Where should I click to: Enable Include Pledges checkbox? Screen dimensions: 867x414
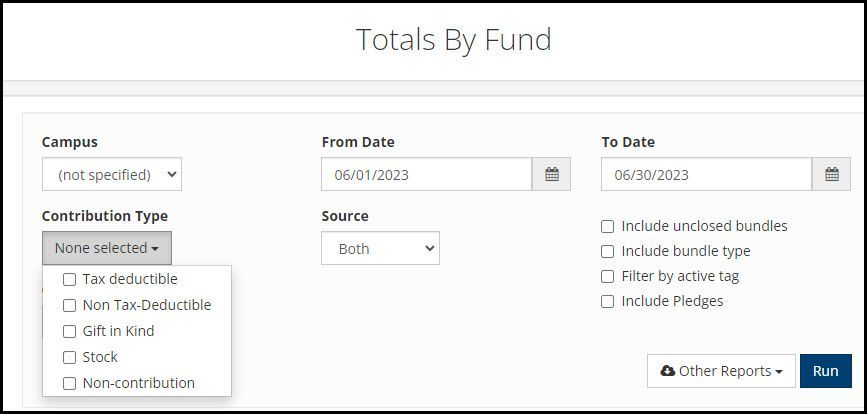(x=608, y=302)
